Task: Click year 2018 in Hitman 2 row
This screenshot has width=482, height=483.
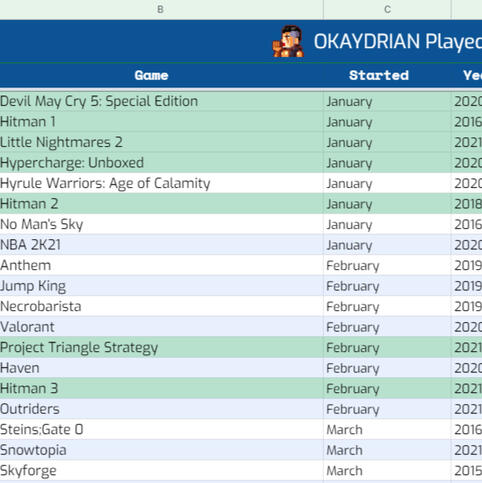Action: (468, 204)
